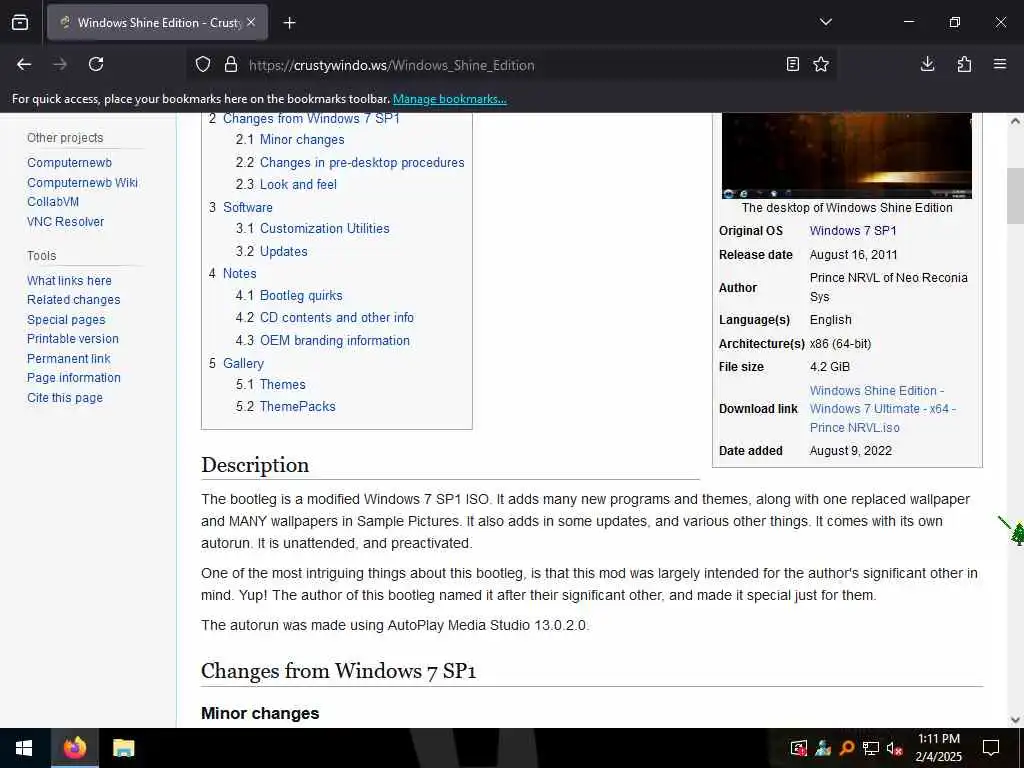The width and height of the screenshot is (1024, 768).
Task: Jump to 5 Gallery in contents
Action: (x=236, y=364)
